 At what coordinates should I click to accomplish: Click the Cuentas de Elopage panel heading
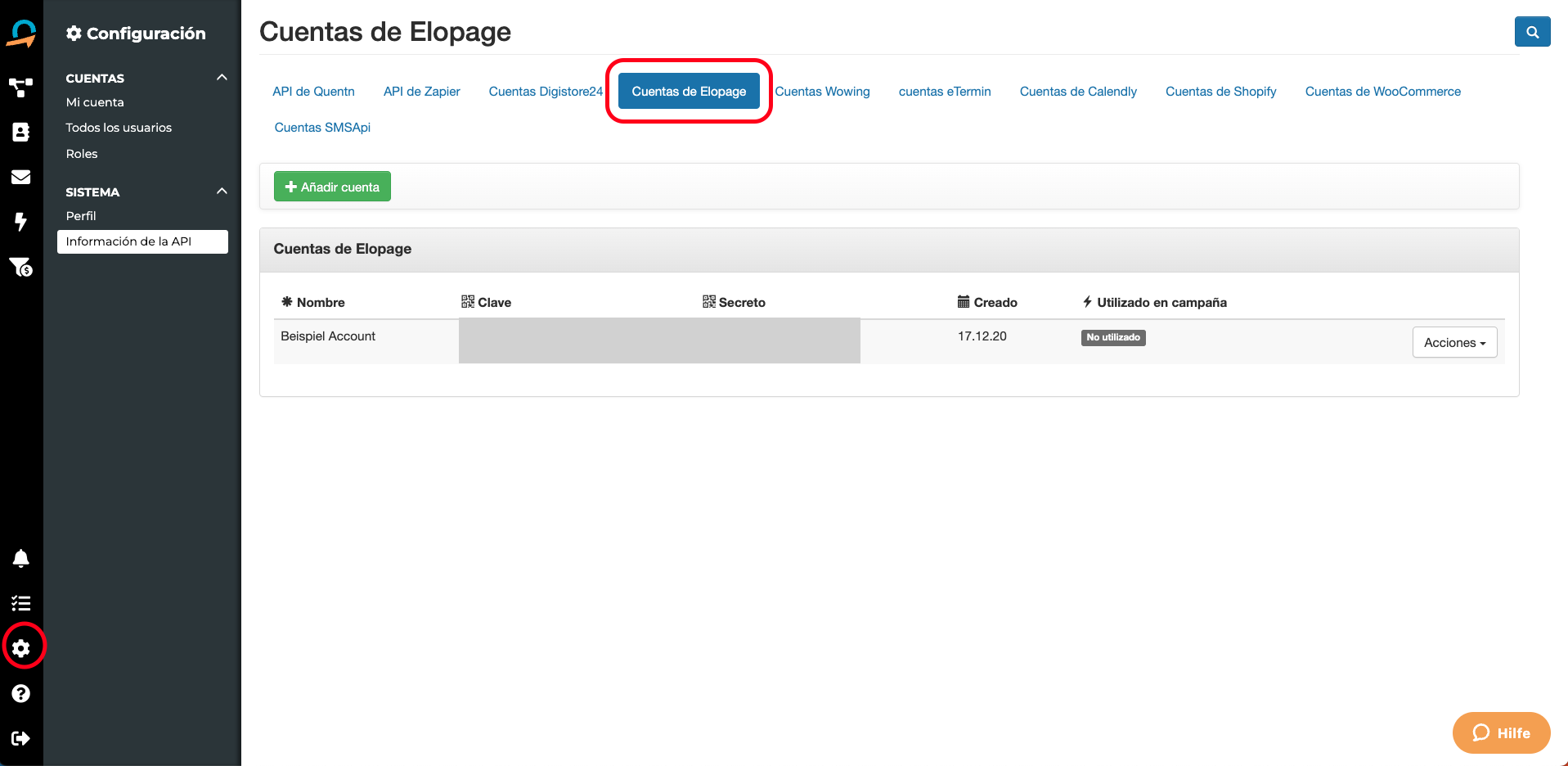[343, 249]
